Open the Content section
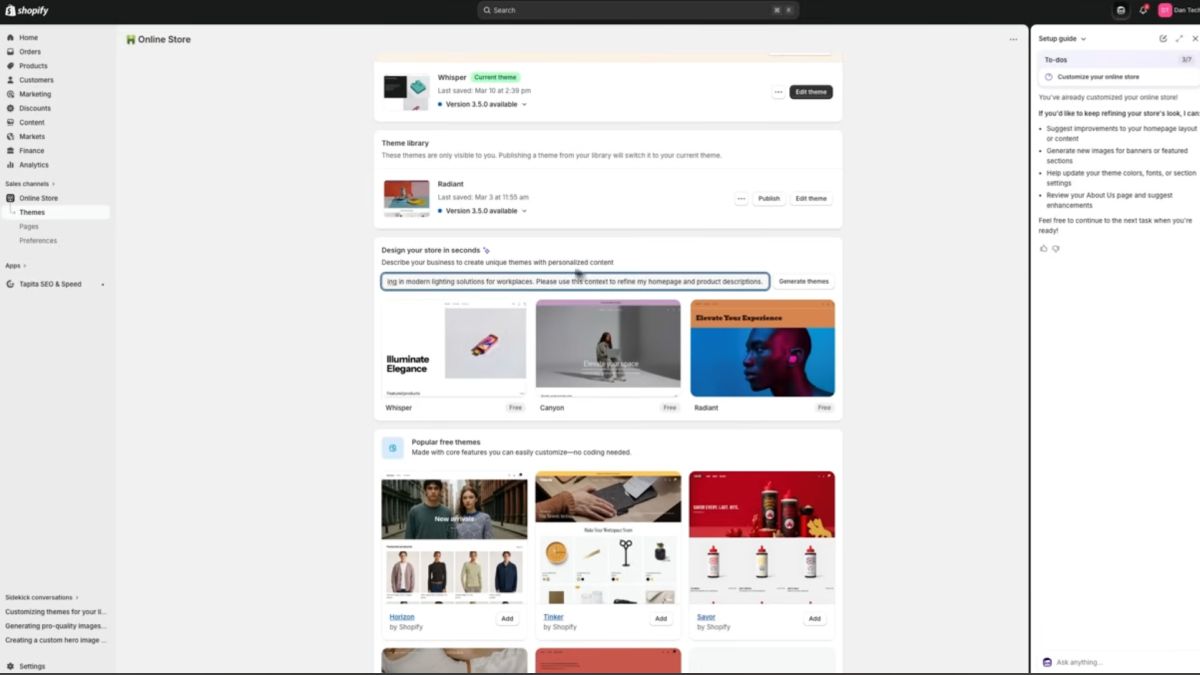The image size is (1200, 675). [x=32, y=122]
